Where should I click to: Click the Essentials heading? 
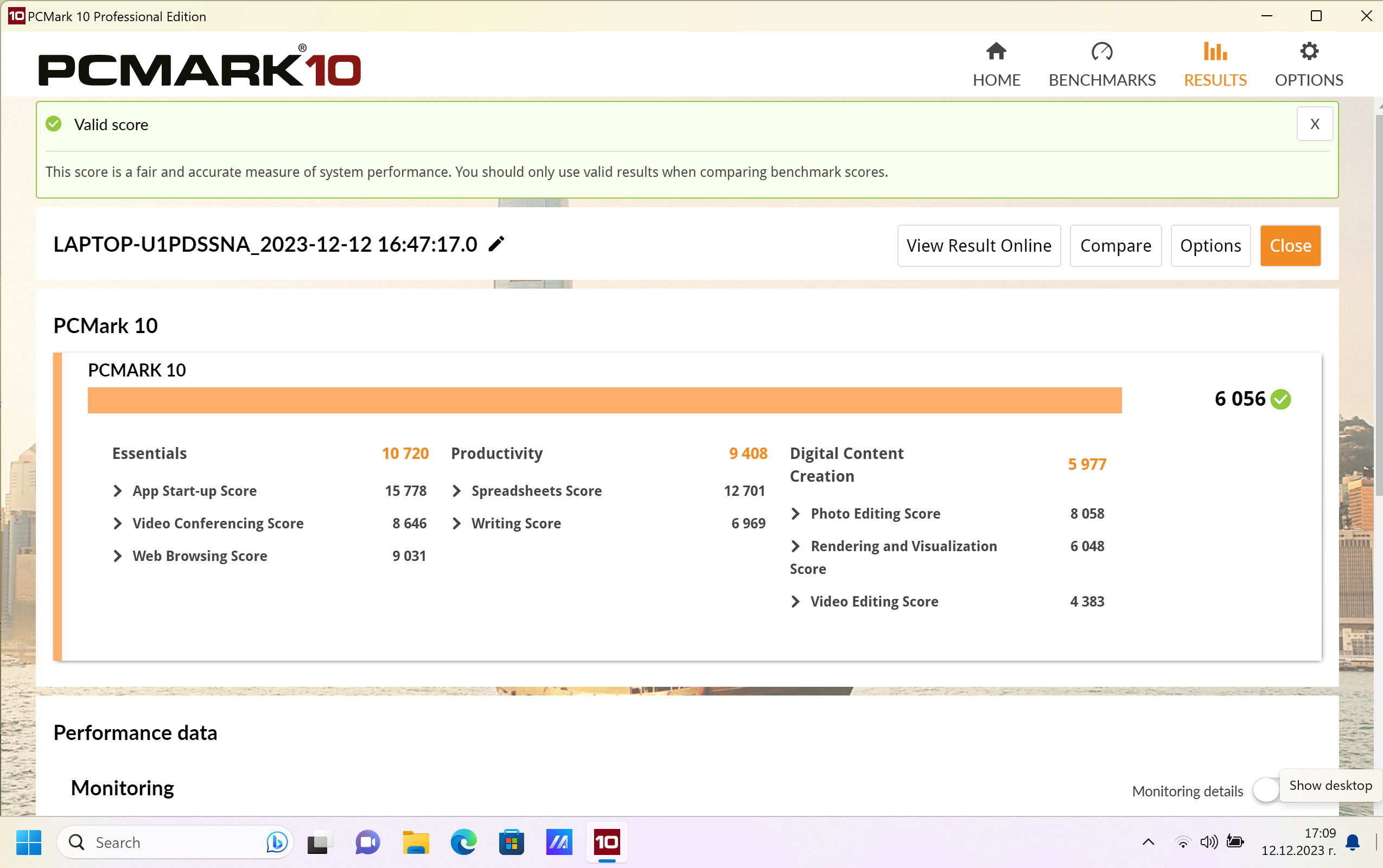149,454
